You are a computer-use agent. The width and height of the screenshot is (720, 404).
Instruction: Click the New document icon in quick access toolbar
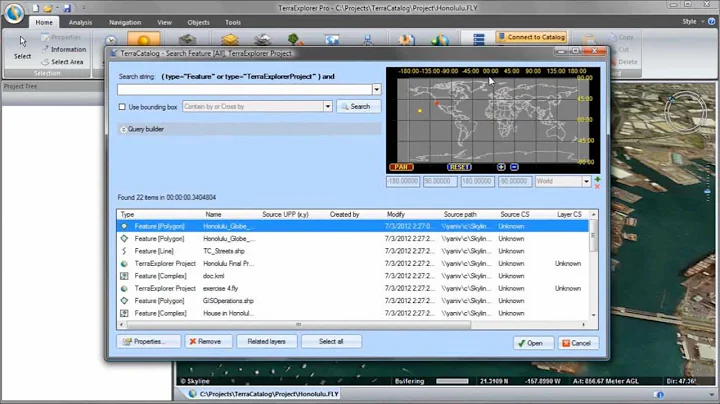tap(35, 8)
